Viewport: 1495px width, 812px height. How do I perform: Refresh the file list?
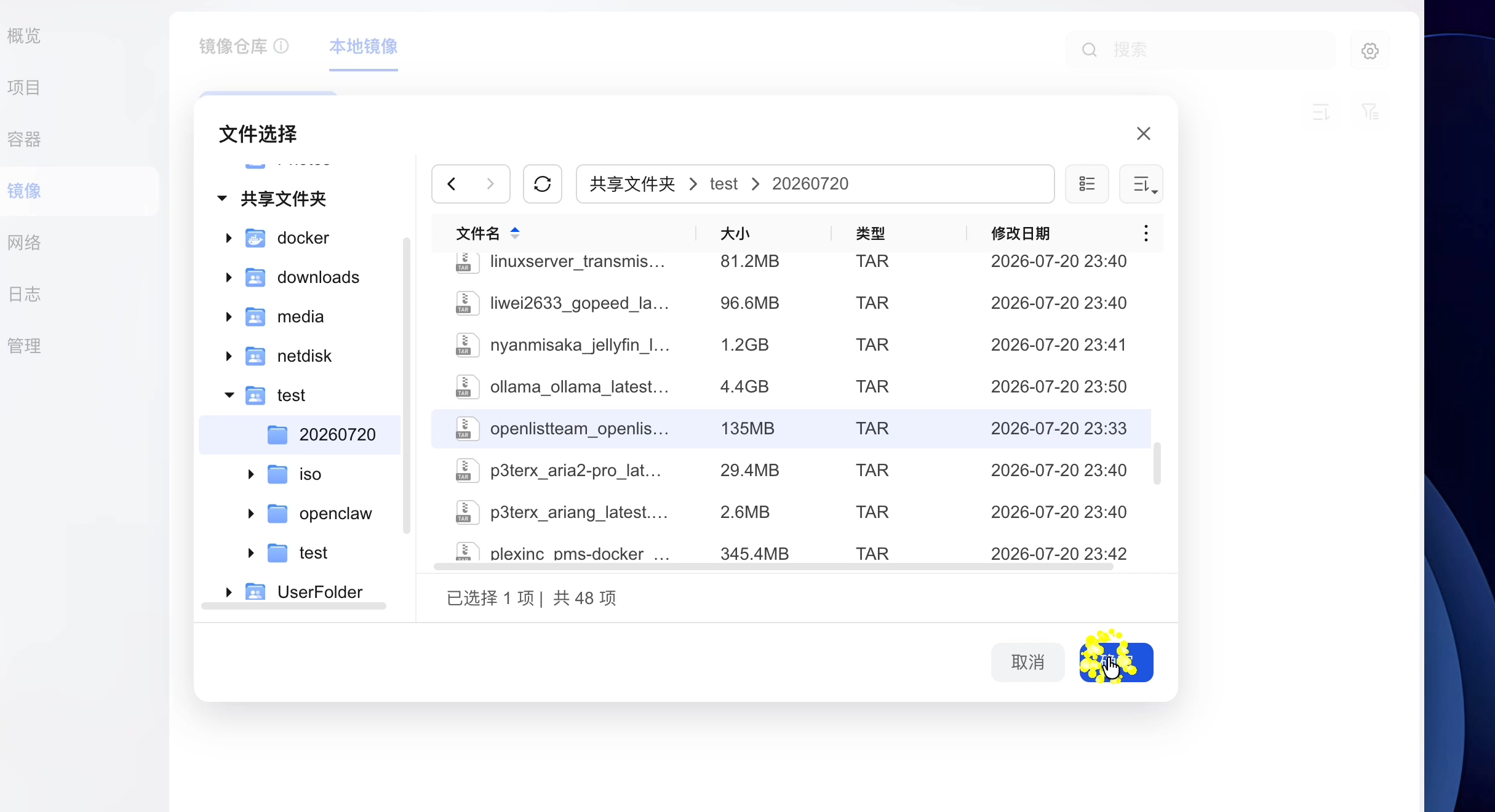click(x=543, y=184)
